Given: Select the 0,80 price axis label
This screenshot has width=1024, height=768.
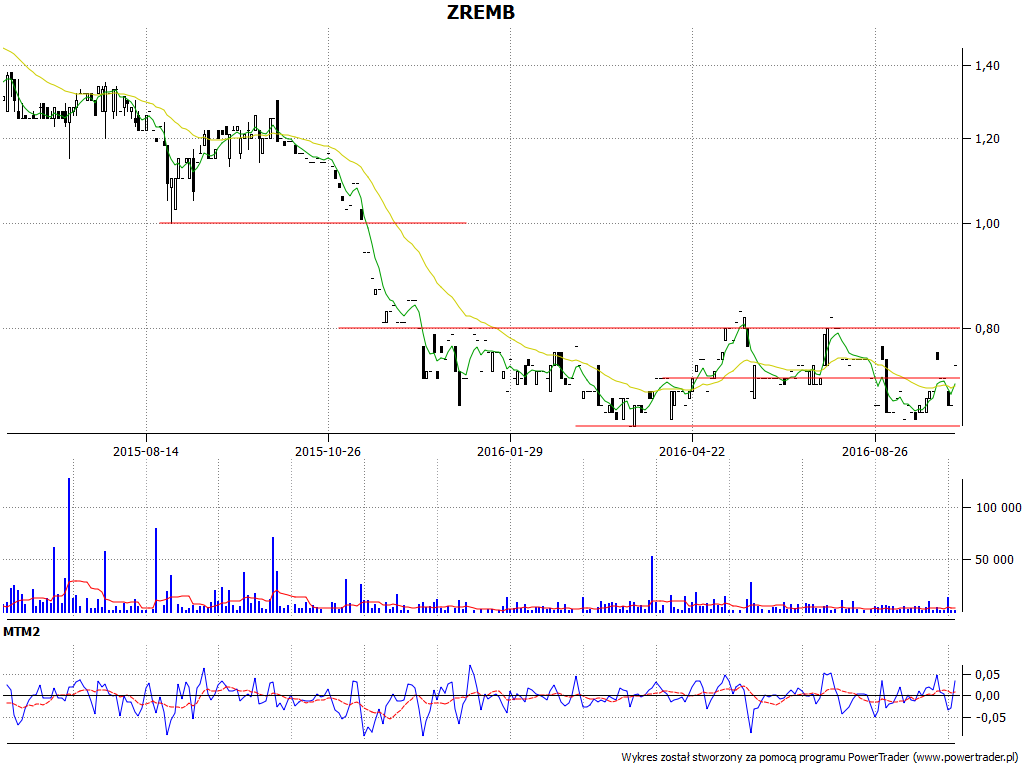Looking at the screenshot, I should [987, 328].
